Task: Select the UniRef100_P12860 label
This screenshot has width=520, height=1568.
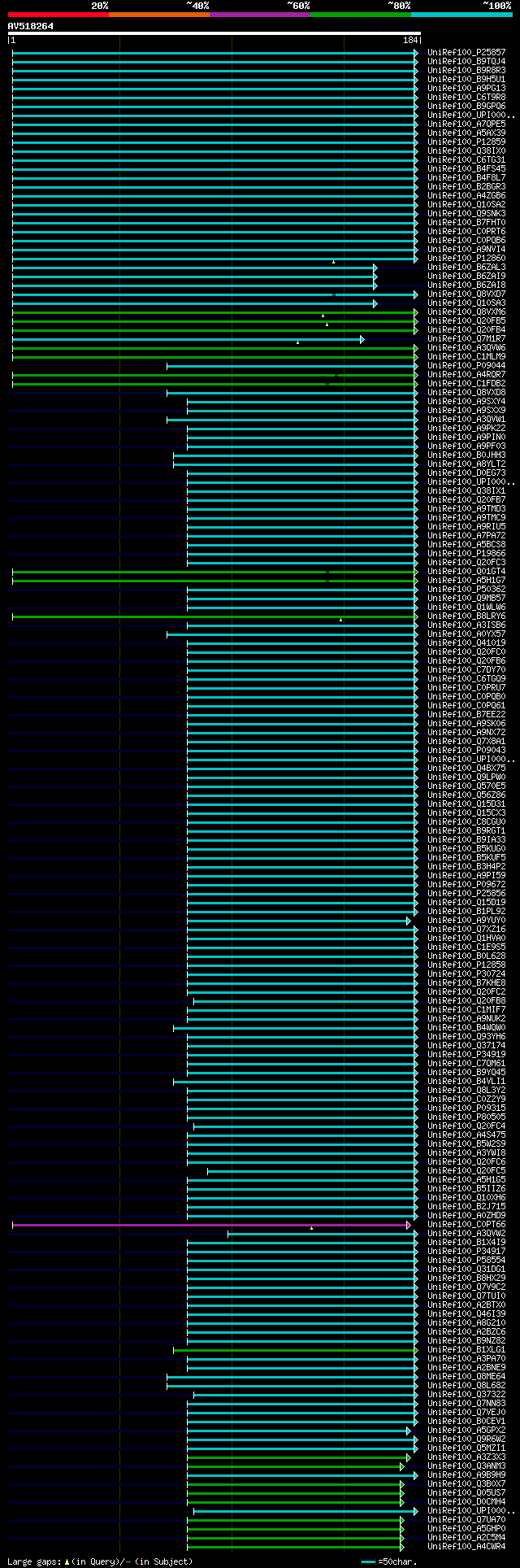Action: point(466,259)
